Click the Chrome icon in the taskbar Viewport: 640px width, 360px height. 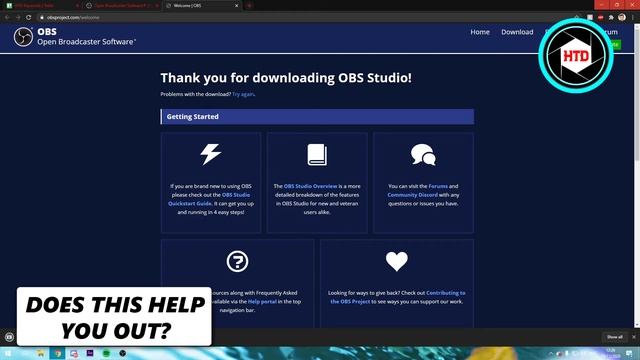coord(58,353)
